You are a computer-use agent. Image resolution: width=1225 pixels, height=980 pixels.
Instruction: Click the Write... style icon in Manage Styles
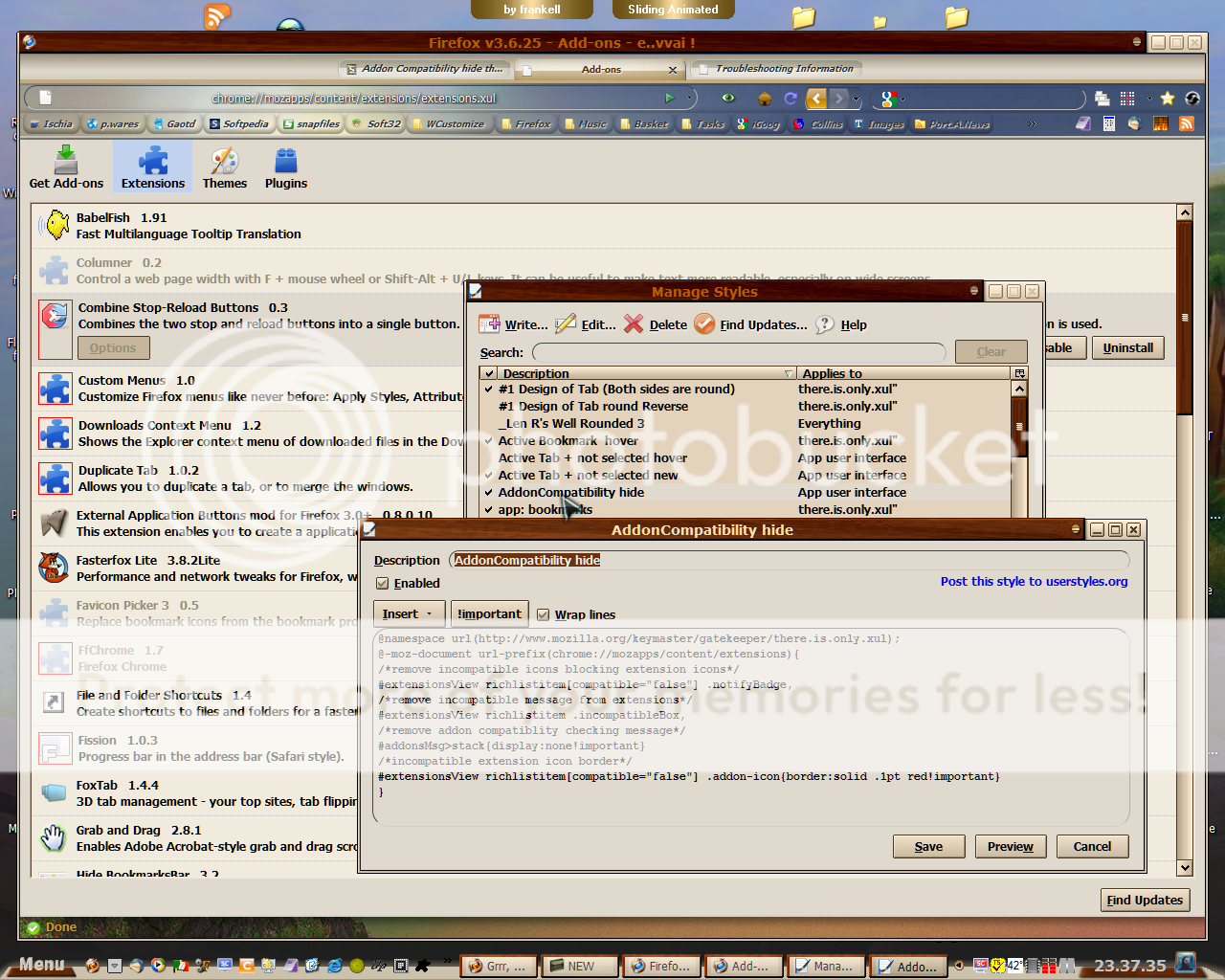coord(489,324)
